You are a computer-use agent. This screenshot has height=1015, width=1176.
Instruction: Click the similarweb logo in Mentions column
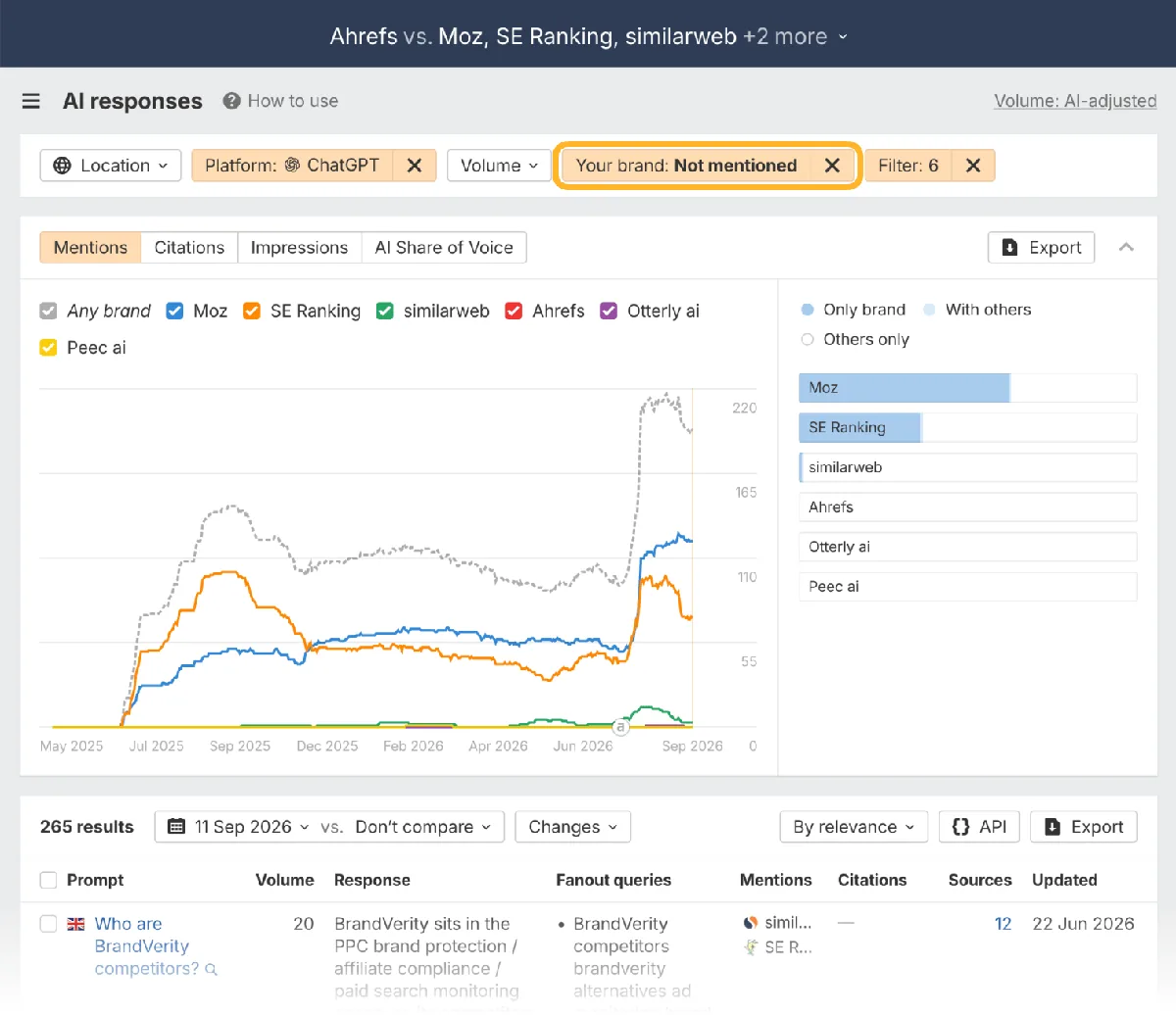click(751, 923)
